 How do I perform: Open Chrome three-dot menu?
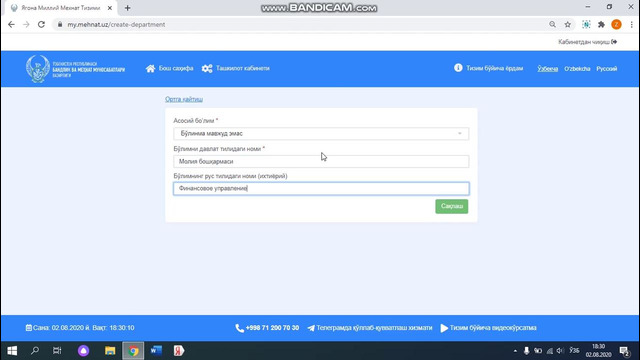click(631, 24)
